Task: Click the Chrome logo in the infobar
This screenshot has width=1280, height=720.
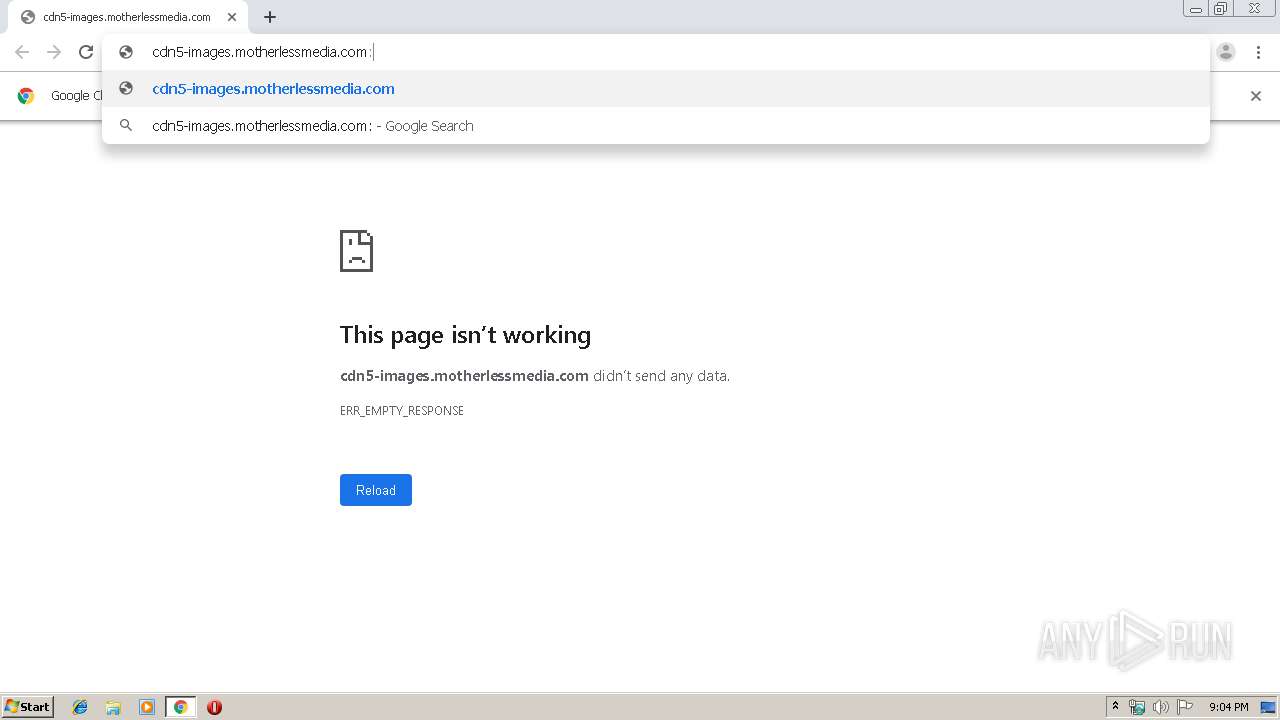Action: (x=26, y=96)
